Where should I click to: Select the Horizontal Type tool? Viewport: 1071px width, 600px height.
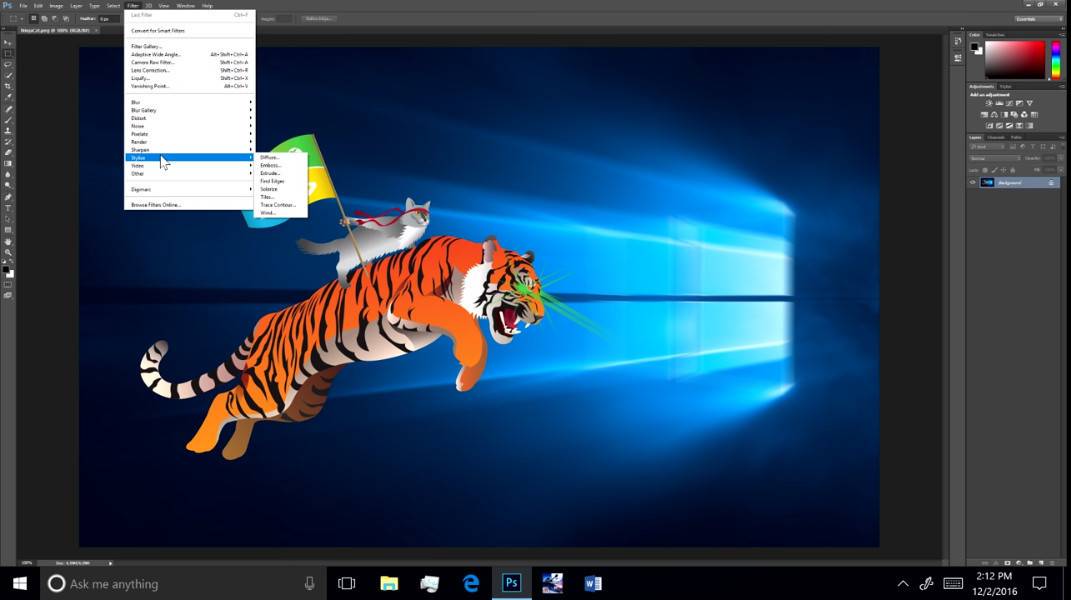(8, 208)
